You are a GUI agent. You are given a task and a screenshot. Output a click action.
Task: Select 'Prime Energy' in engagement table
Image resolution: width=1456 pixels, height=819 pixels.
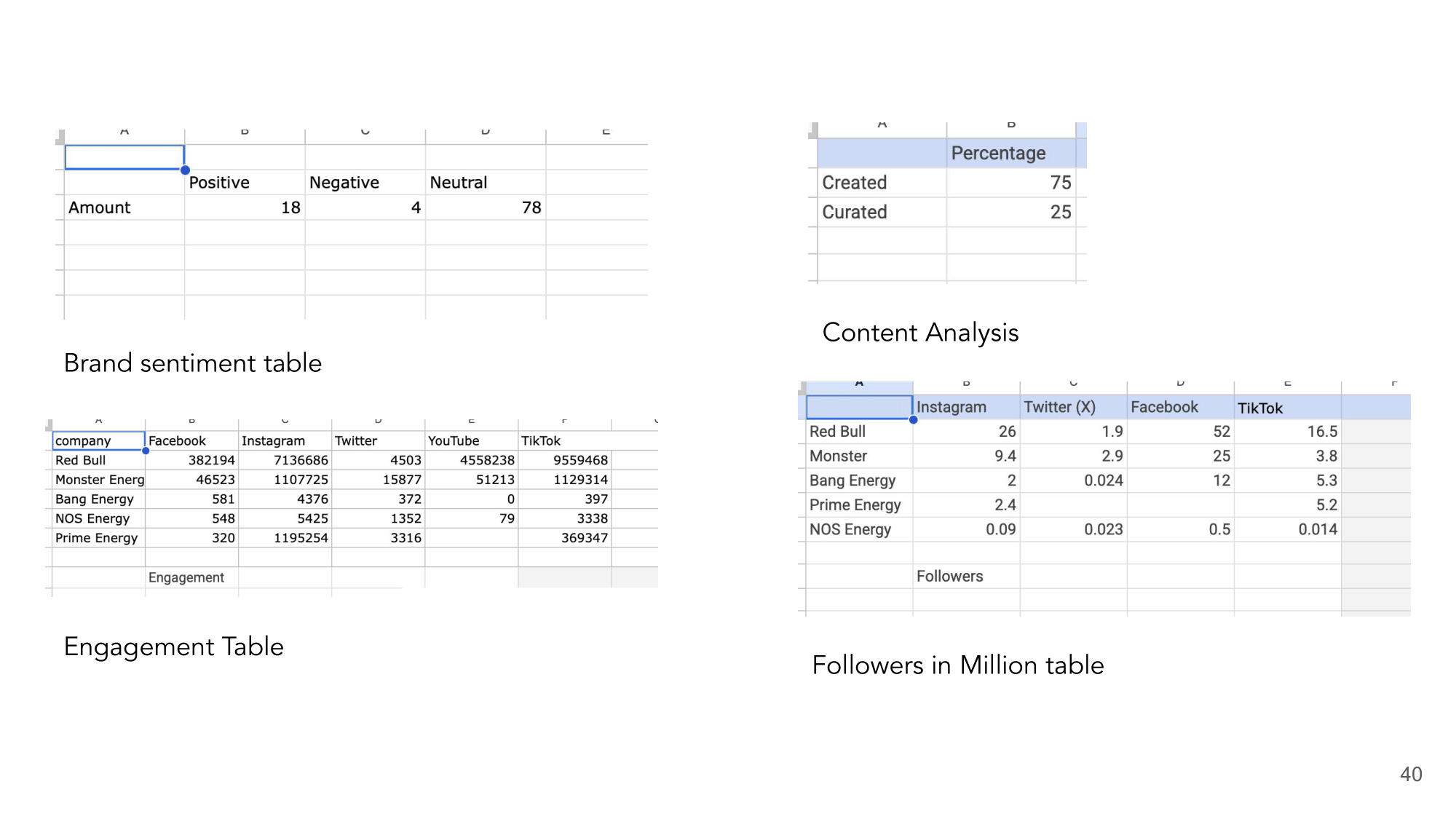click(x=98, y=538)
